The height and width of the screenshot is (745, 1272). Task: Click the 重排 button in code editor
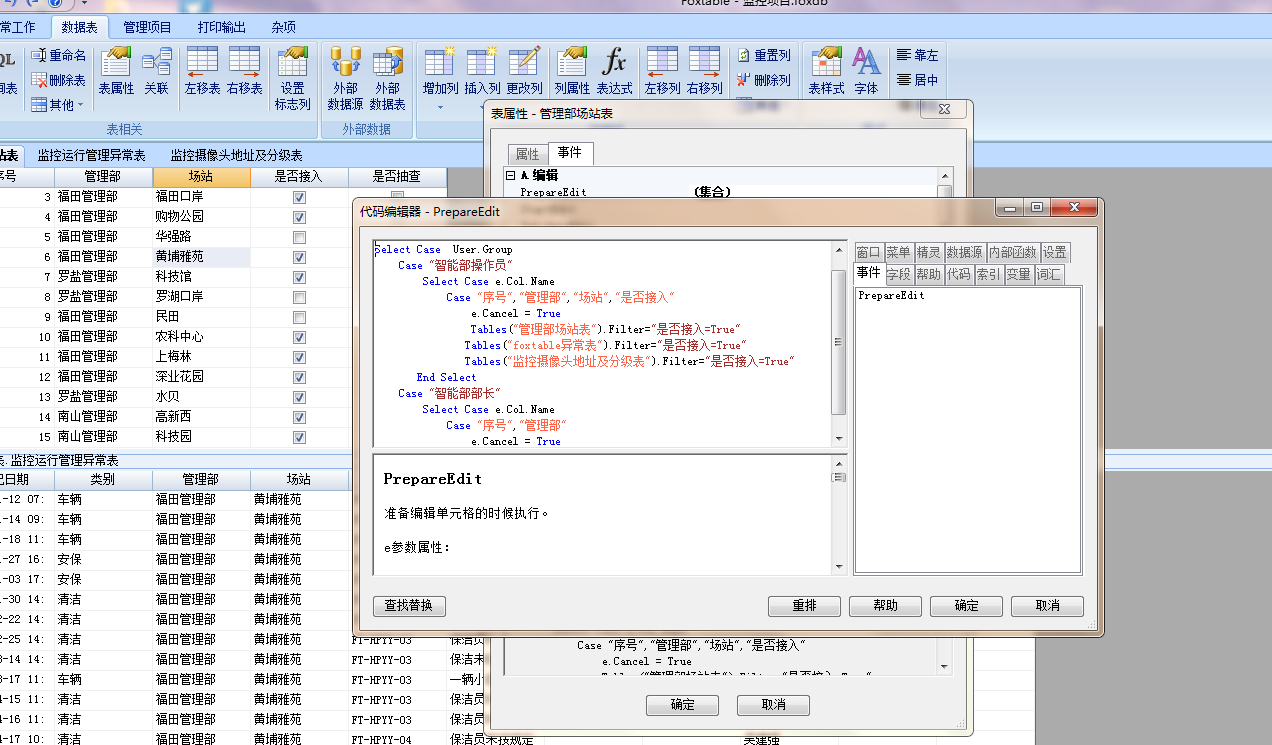(x=804, y=606)
